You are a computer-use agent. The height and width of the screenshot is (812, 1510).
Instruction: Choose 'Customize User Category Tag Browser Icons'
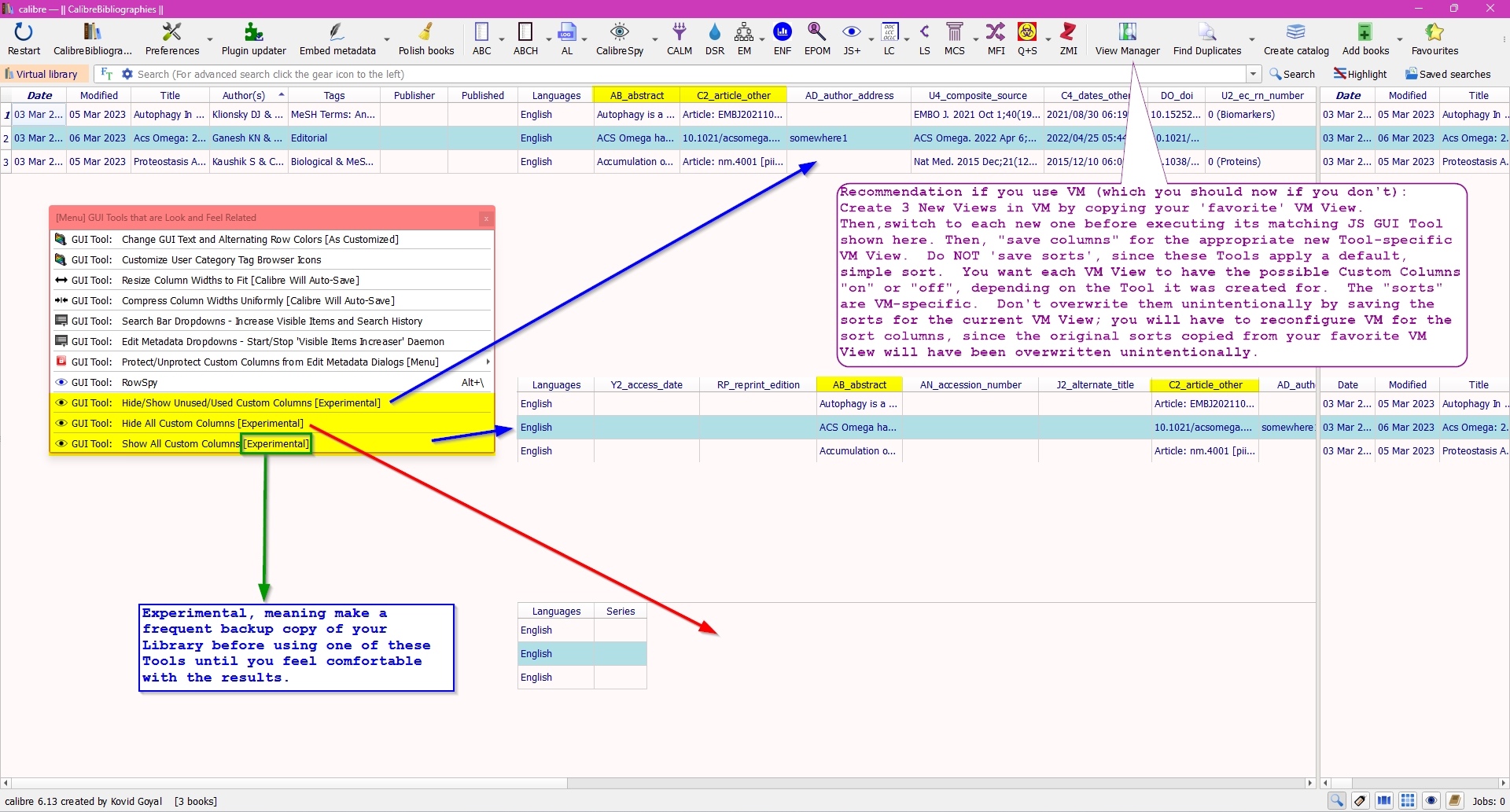(221, 259)
